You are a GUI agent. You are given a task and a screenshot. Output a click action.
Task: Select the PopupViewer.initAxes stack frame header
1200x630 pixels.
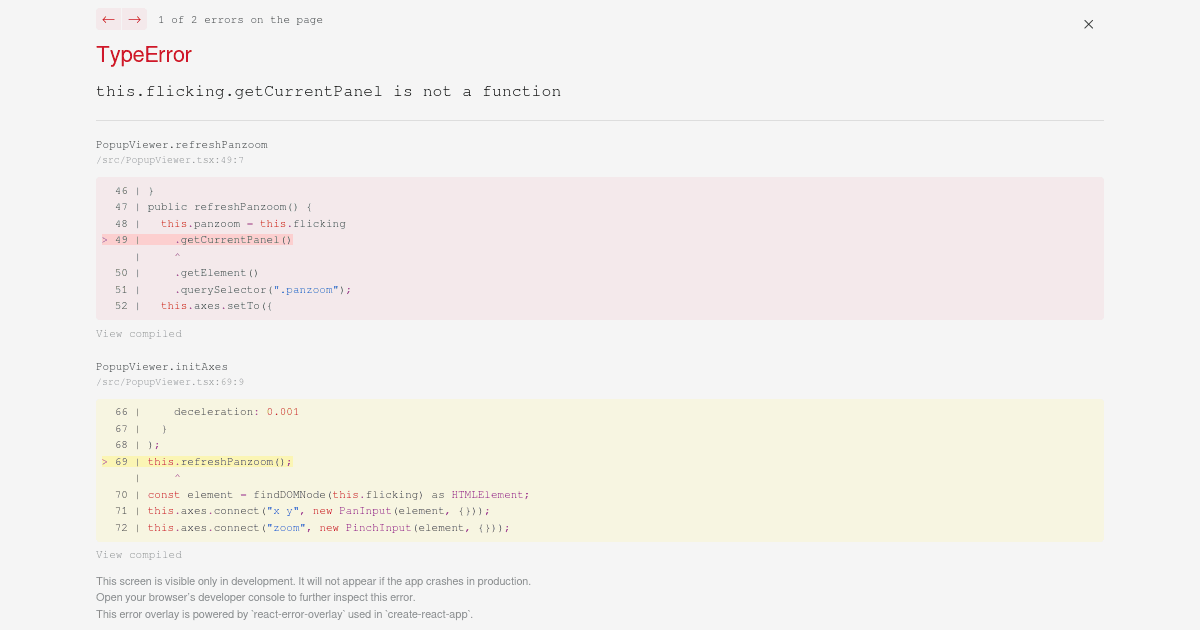click(161, 366)
